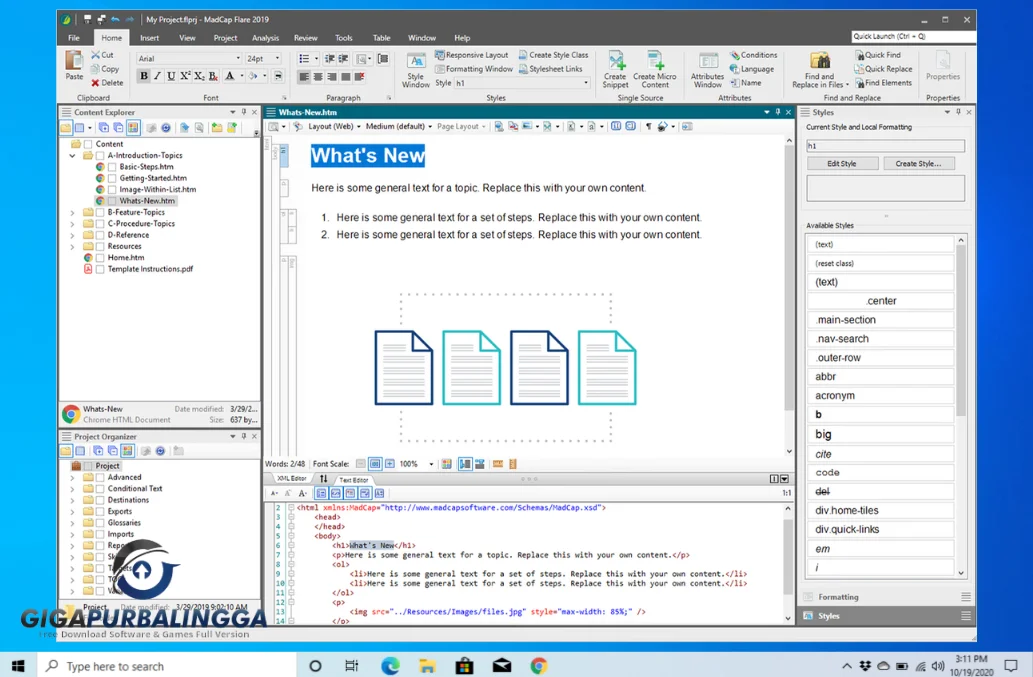Open the 100% font scale dropdown
This screenshot has height=677, width=1033.
point(432,464)
